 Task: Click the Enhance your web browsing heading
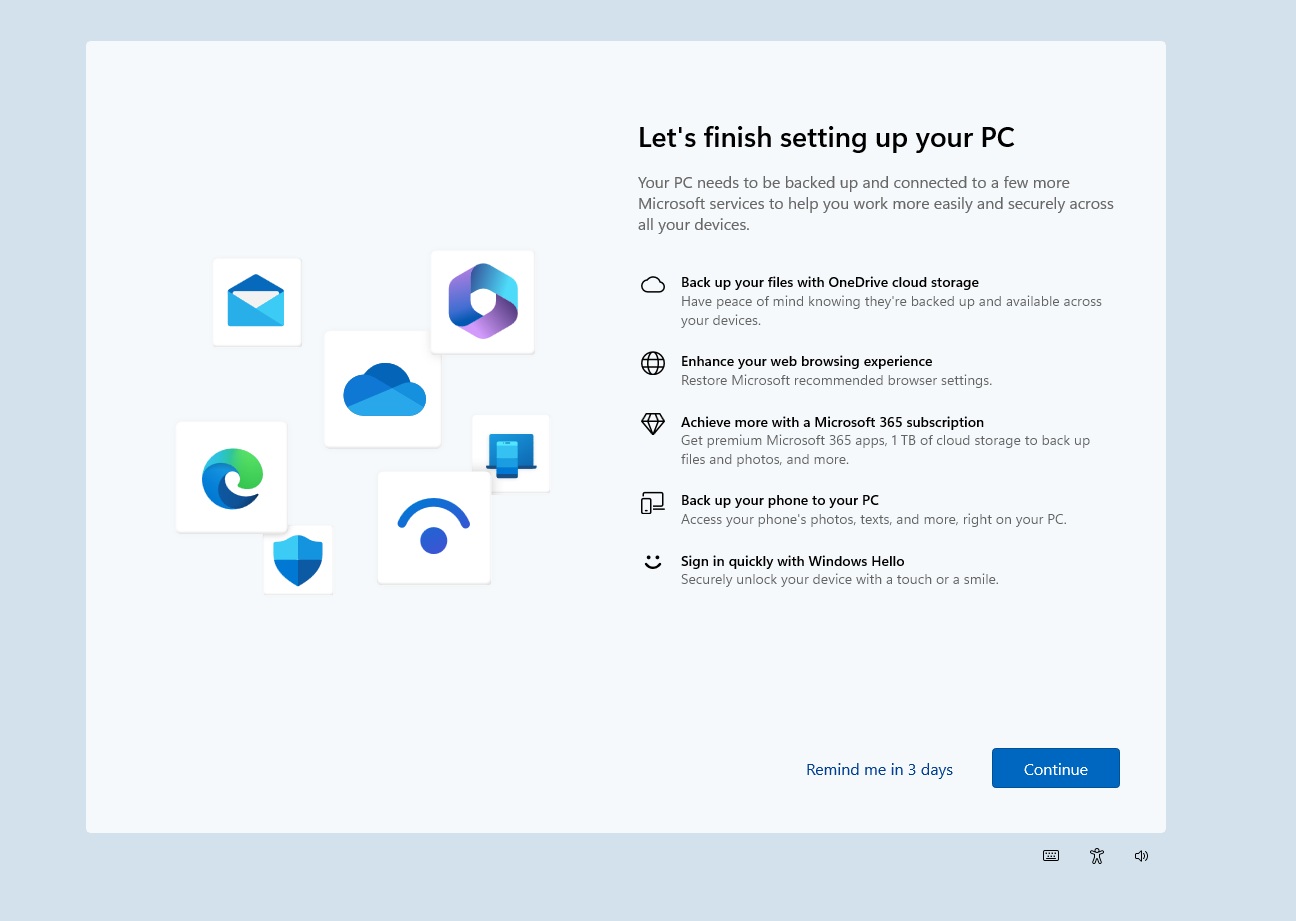(x=806, y=361)
